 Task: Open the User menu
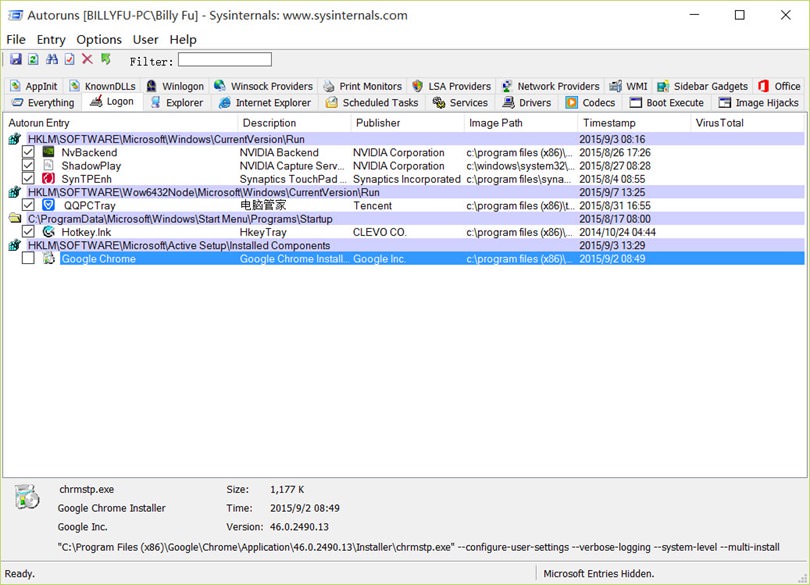[145, 39]
